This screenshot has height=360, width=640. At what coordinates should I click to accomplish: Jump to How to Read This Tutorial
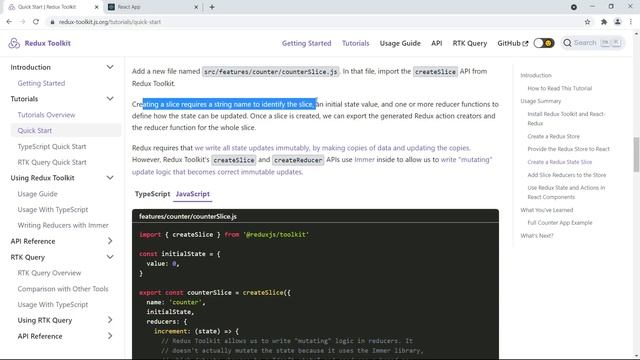click(x=560, y=88)
